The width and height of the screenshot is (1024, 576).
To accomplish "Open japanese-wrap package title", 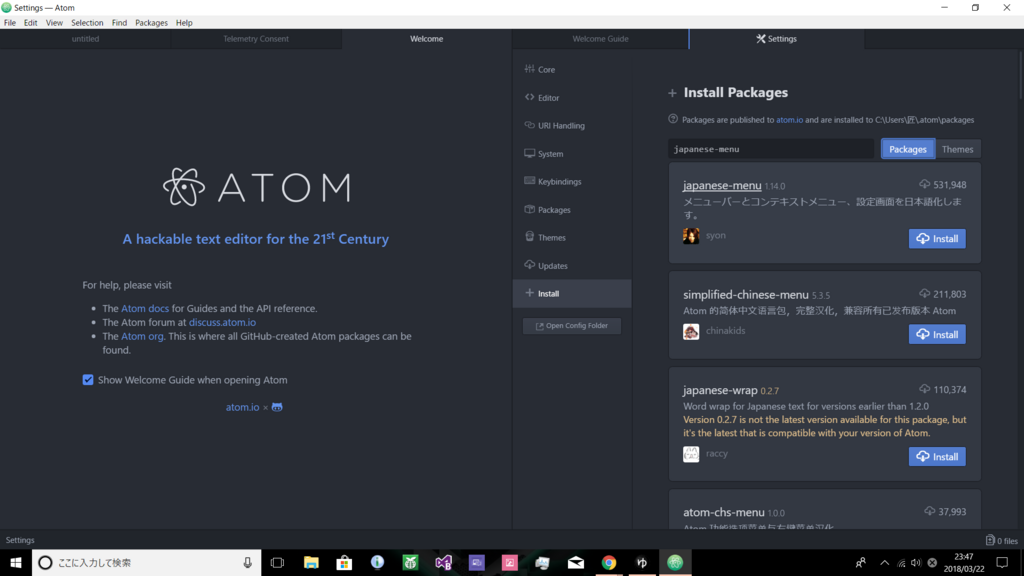I will (720, 390).
